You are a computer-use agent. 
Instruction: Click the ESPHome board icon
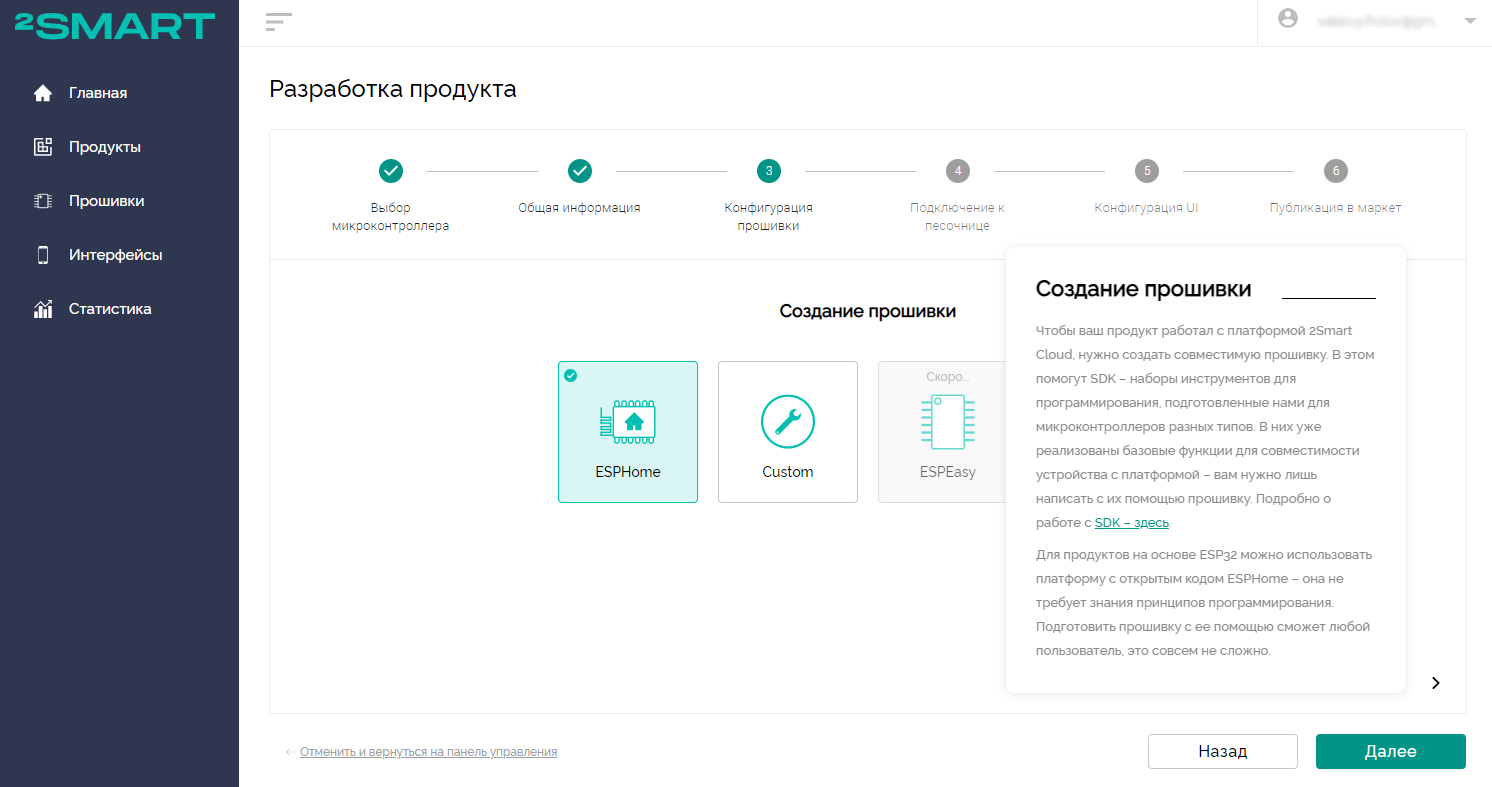pyautogui.click(x=627, y=421)
